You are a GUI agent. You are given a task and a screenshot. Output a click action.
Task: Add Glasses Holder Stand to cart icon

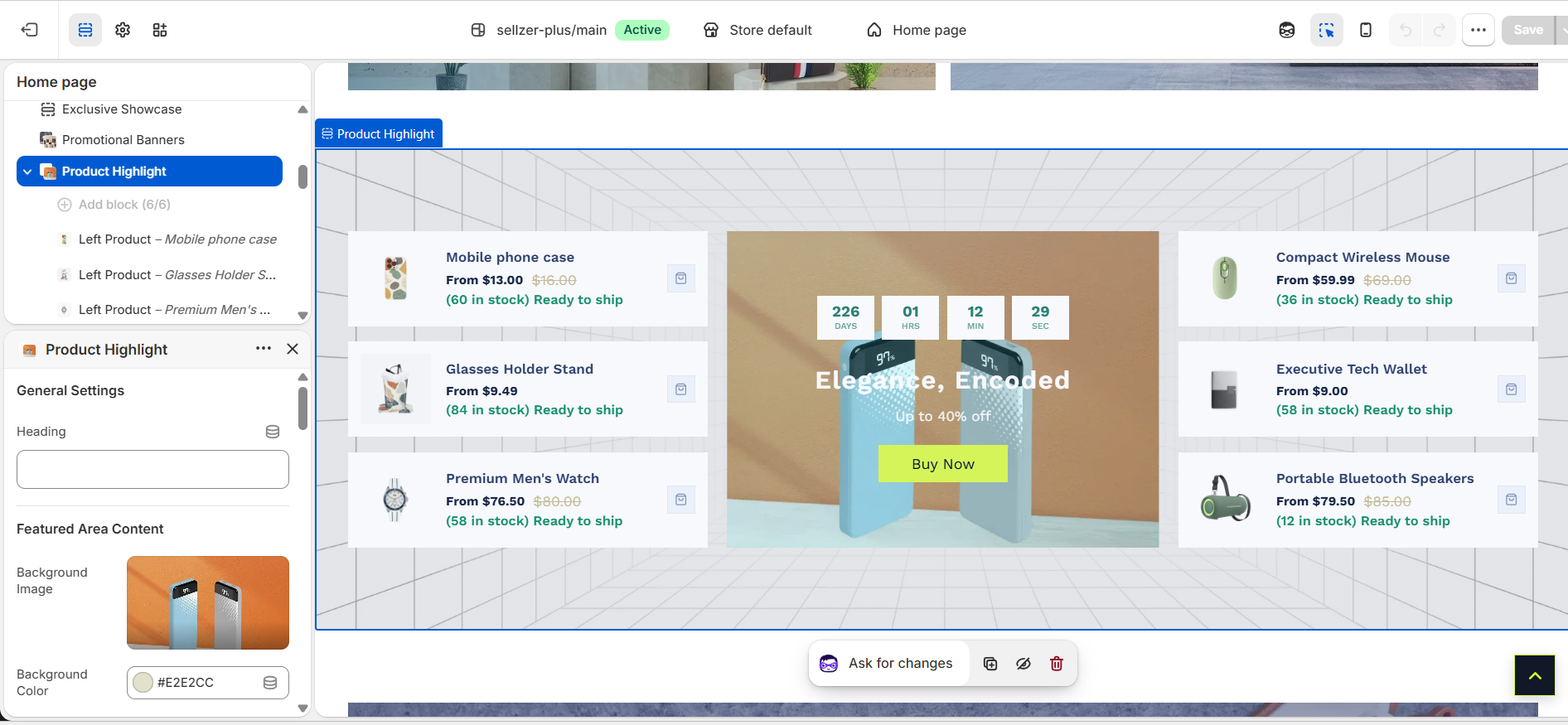click(x=681, y=389)
